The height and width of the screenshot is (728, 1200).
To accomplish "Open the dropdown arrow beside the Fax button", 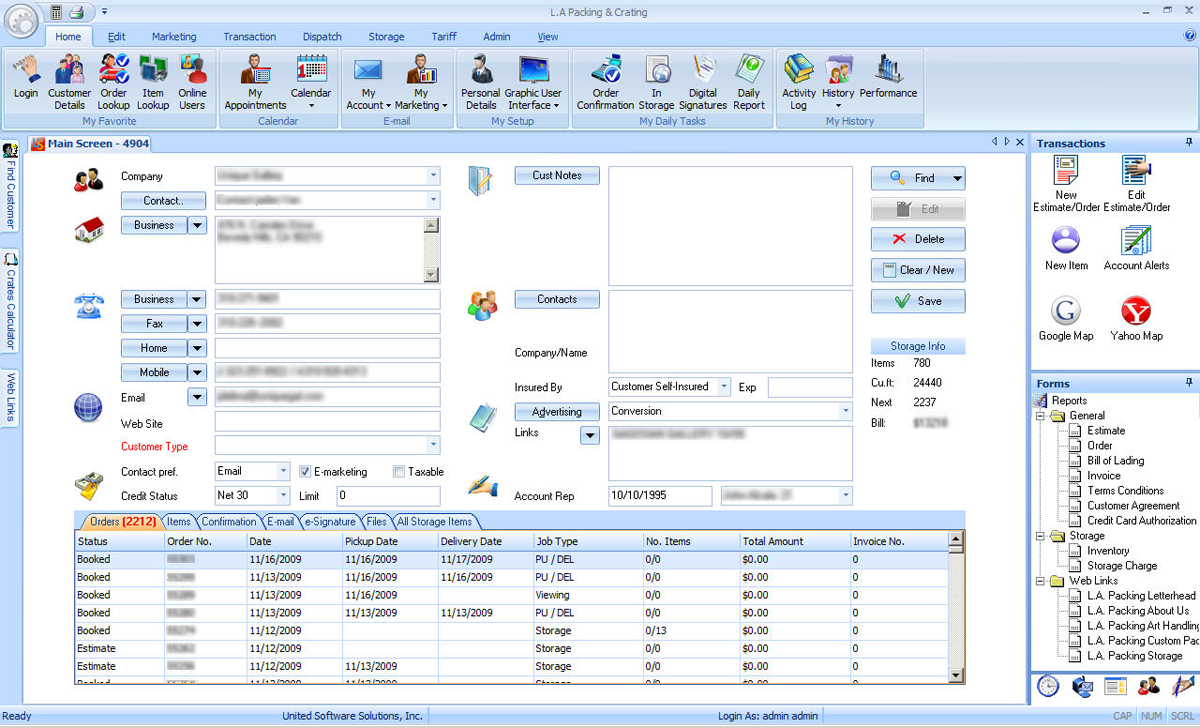I will [x=197, y=324].
